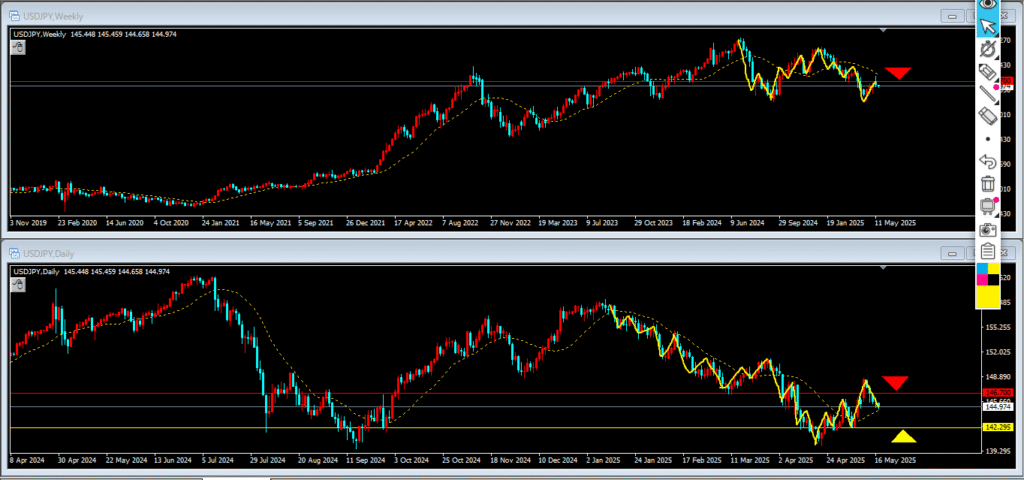Minimize the USDJPY,Weekly chart window
The image size is (1024, 480).
[953, 16]
